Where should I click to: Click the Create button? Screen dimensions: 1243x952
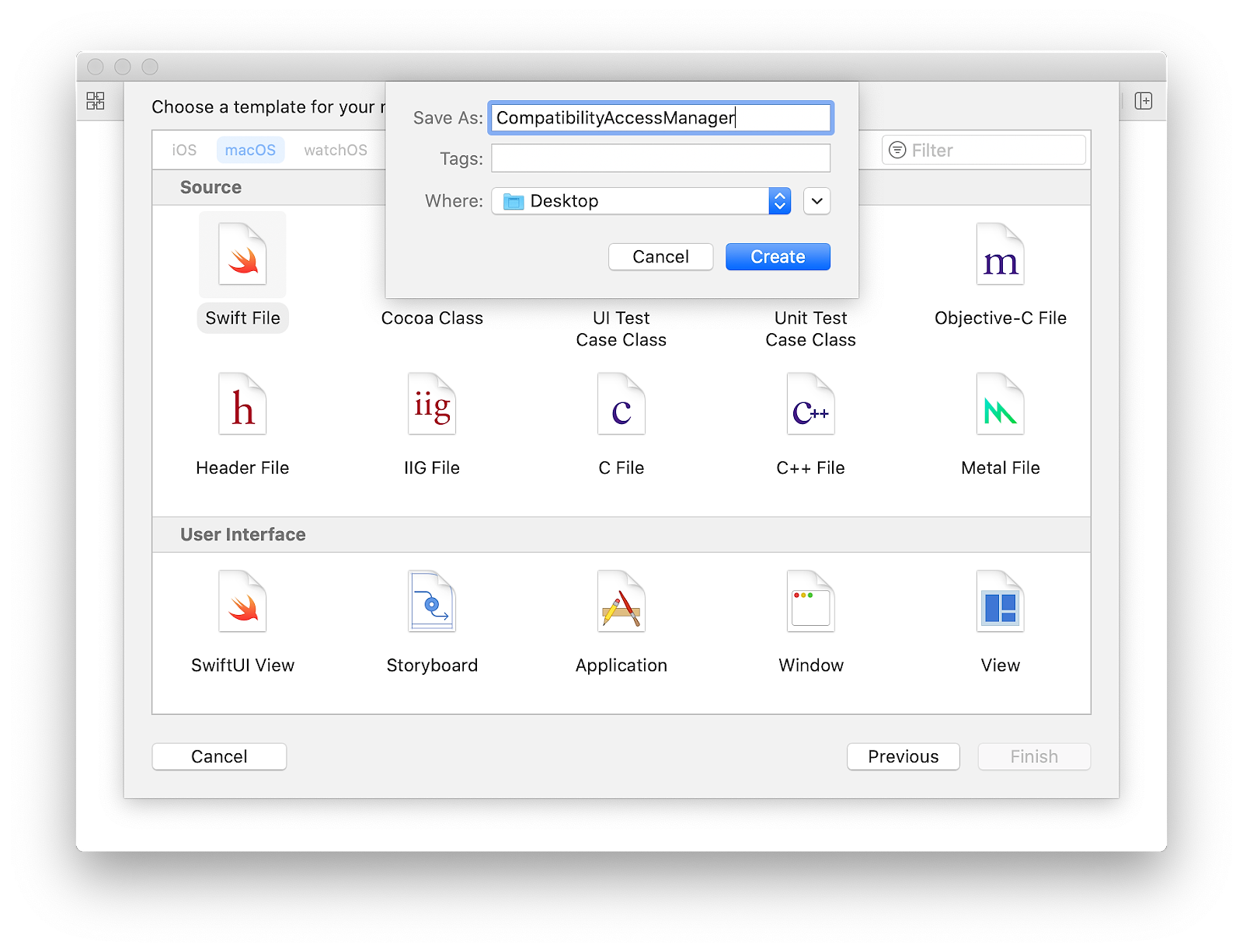point(778,257)
